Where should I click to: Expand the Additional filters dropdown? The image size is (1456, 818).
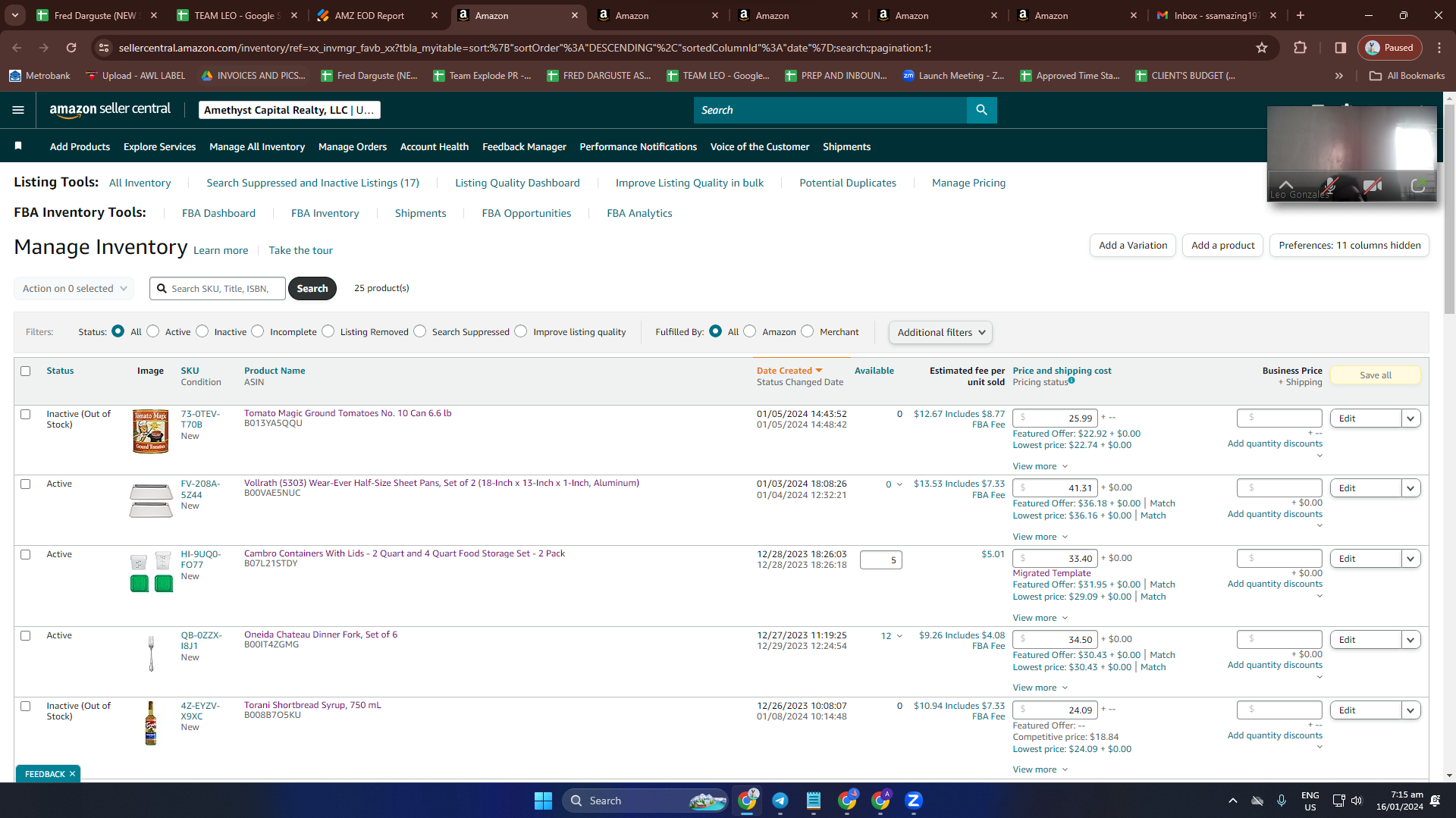[x=940, y=332]
